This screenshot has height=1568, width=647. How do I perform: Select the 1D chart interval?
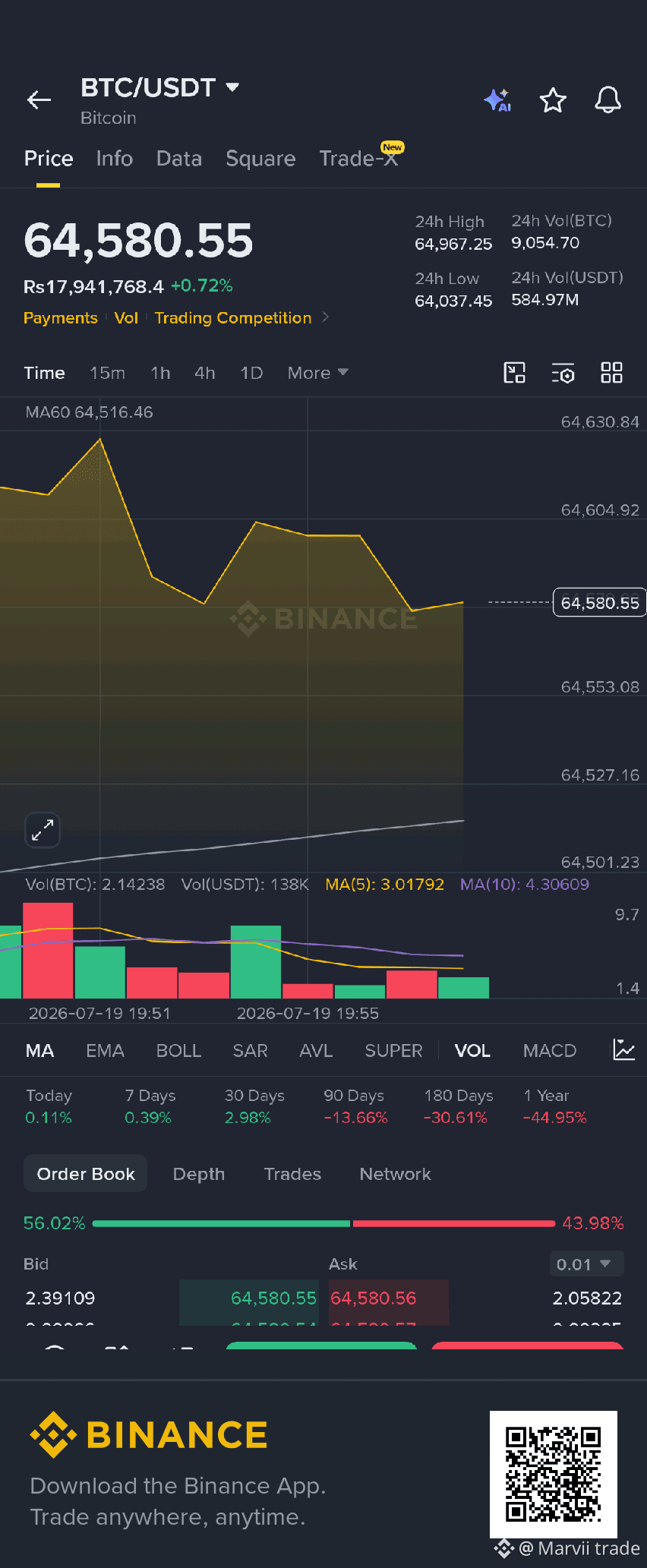point(251,373)
